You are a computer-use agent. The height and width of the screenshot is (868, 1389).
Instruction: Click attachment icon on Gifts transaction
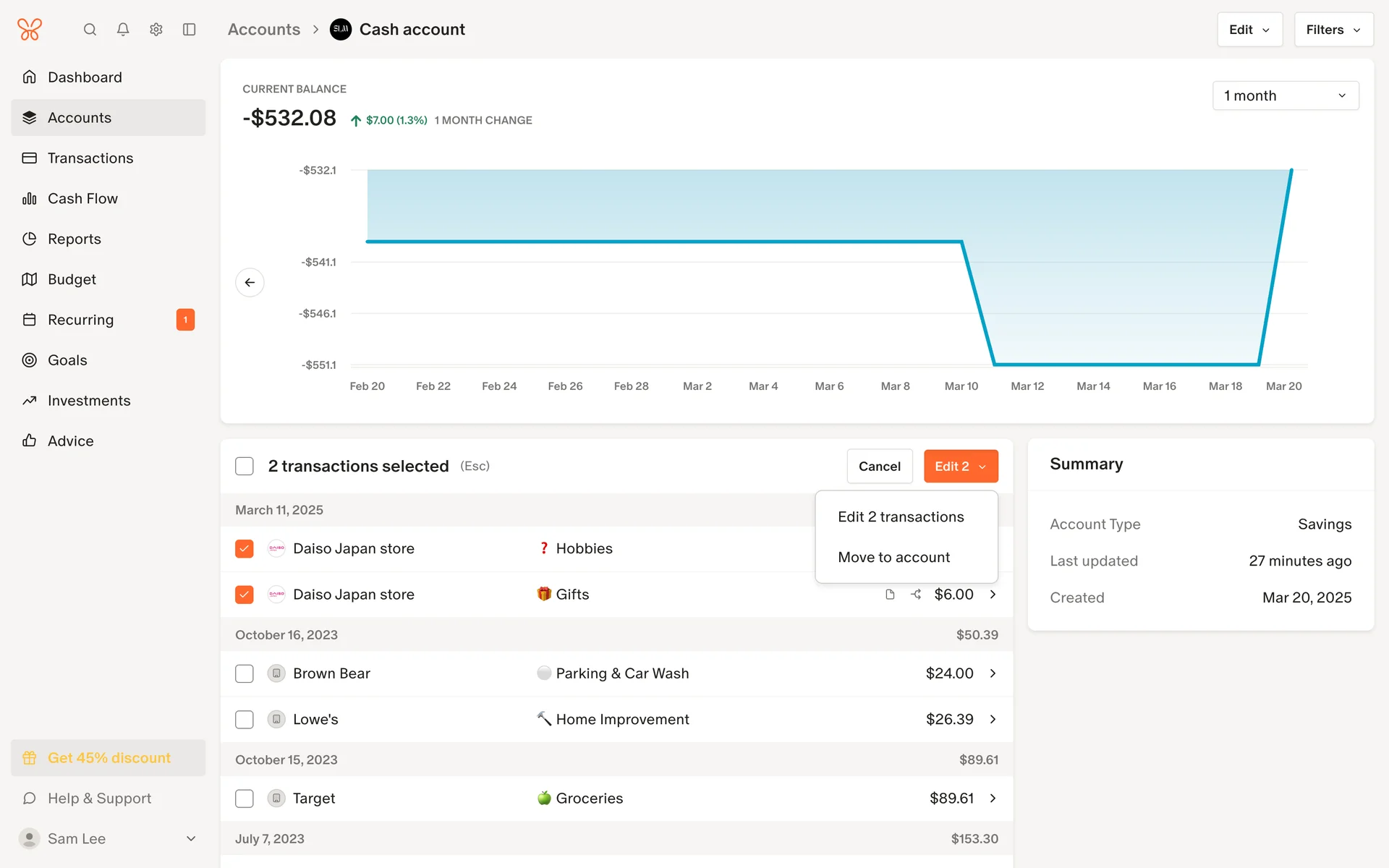tap(890, 595)
